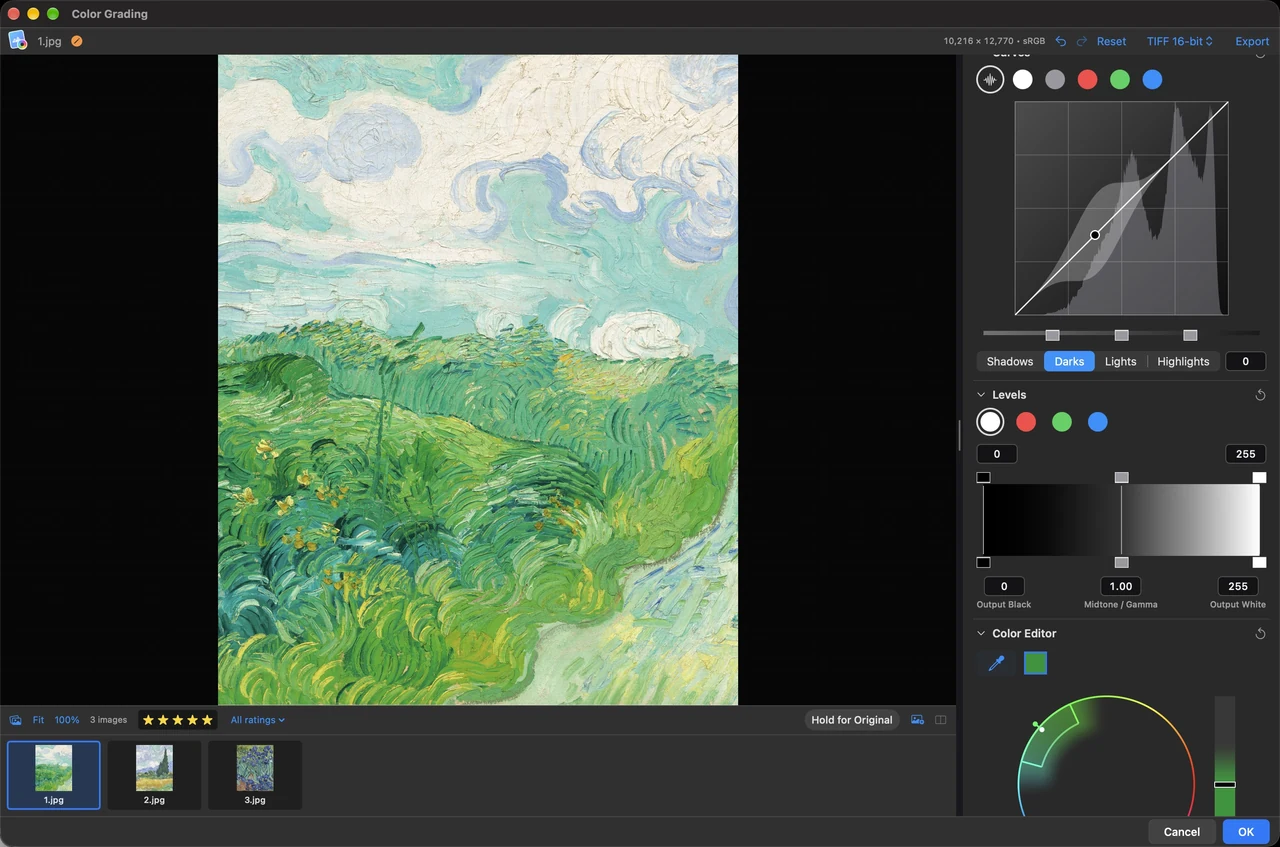The height and width of the screenshot is (847, 1280).
Task: Click the image browser icon left of Fit
Action: 16,720
